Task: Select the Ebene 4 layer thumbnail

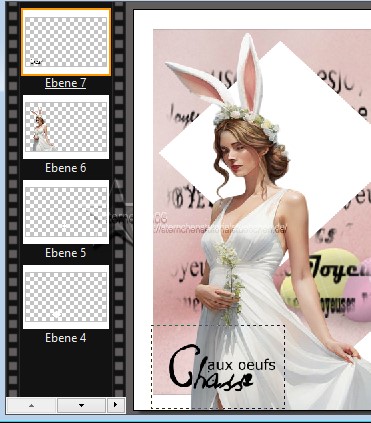Action: [66, 297]
